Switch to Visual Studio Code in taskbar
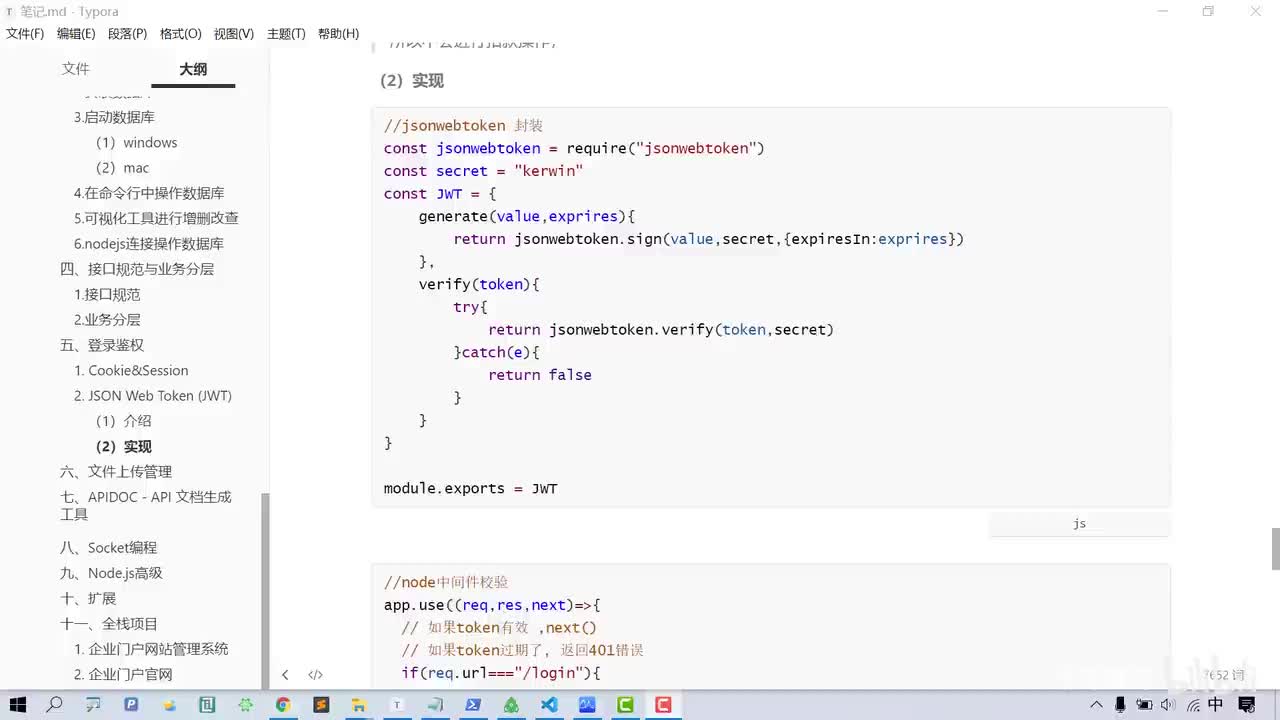This screenshot has width=1280, height=720. [x=549, y=705]
